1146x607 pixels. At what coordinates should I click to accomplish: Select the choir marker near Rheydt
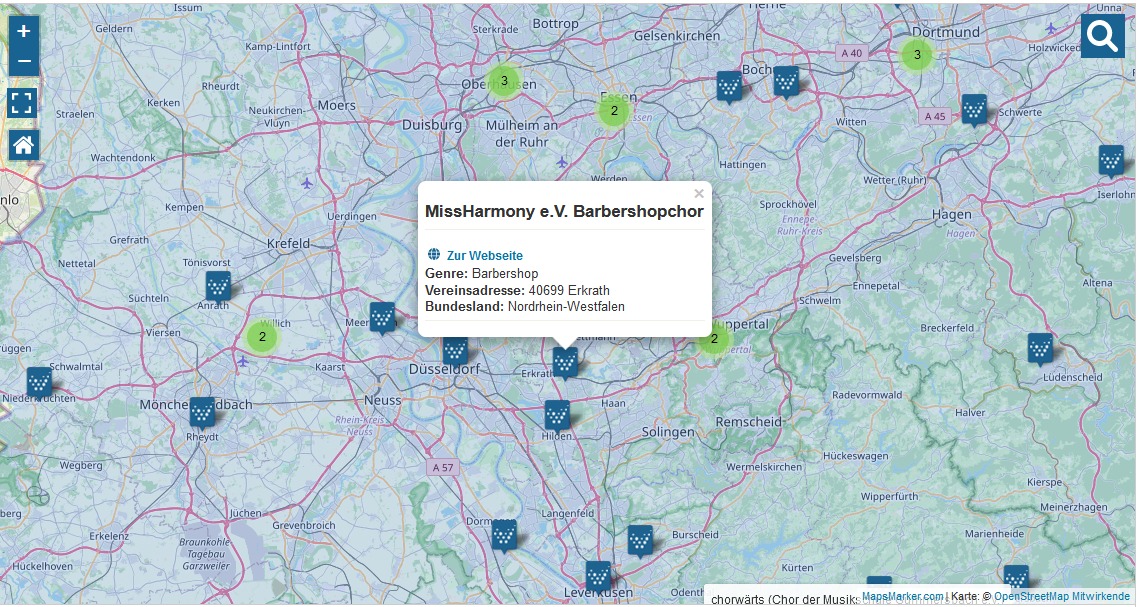tap(203, 412)
